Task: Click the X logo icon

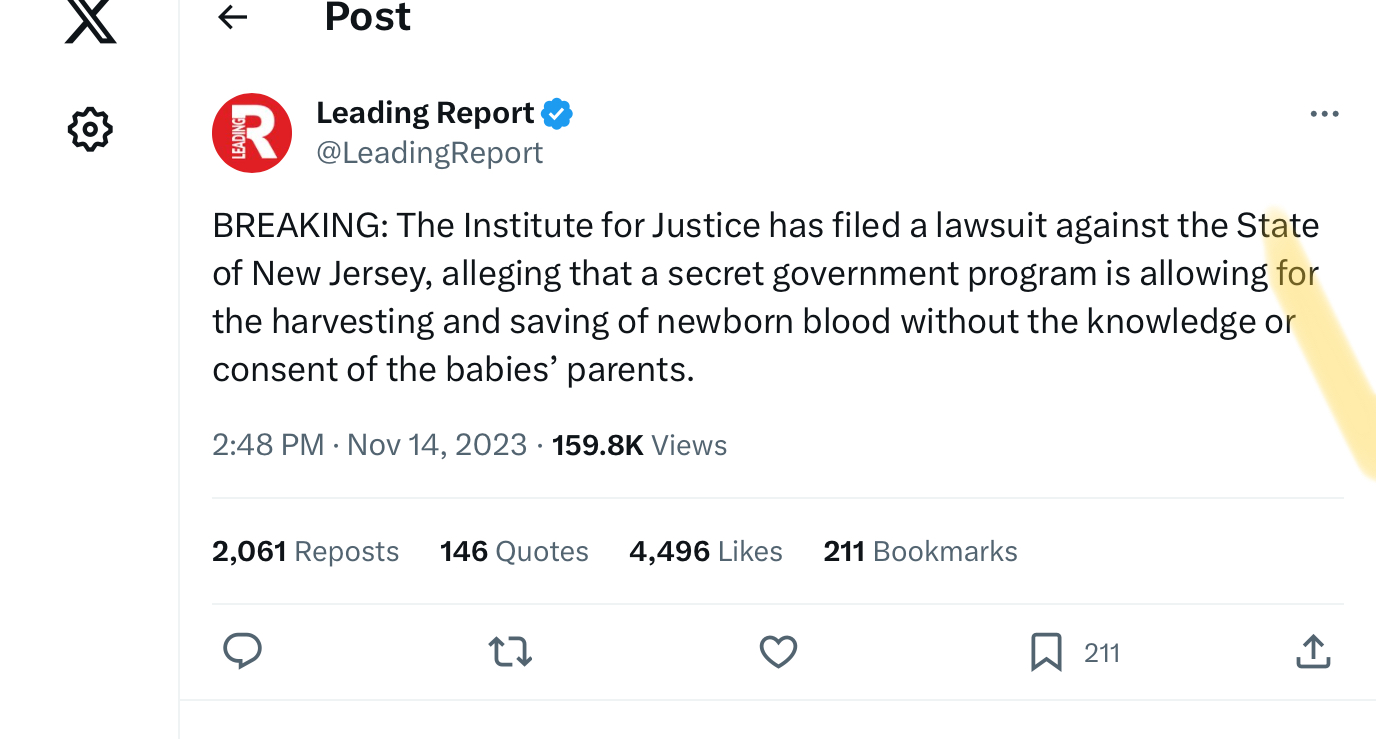Action: coord(90,20)
